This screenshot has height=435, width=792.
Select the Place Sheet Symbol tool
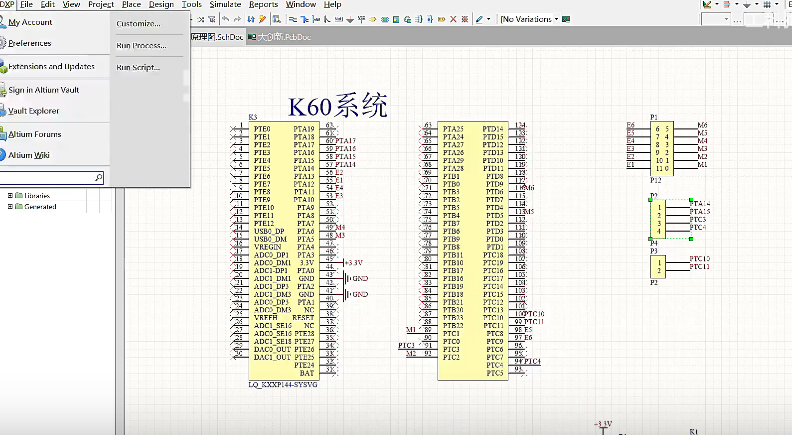pos(385,19)
